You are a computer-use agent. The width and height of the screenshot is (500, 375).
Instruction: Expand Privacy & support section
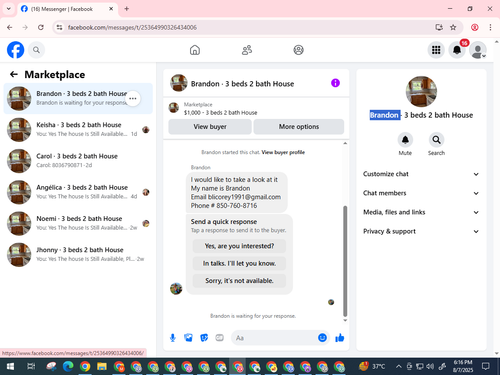421,231
